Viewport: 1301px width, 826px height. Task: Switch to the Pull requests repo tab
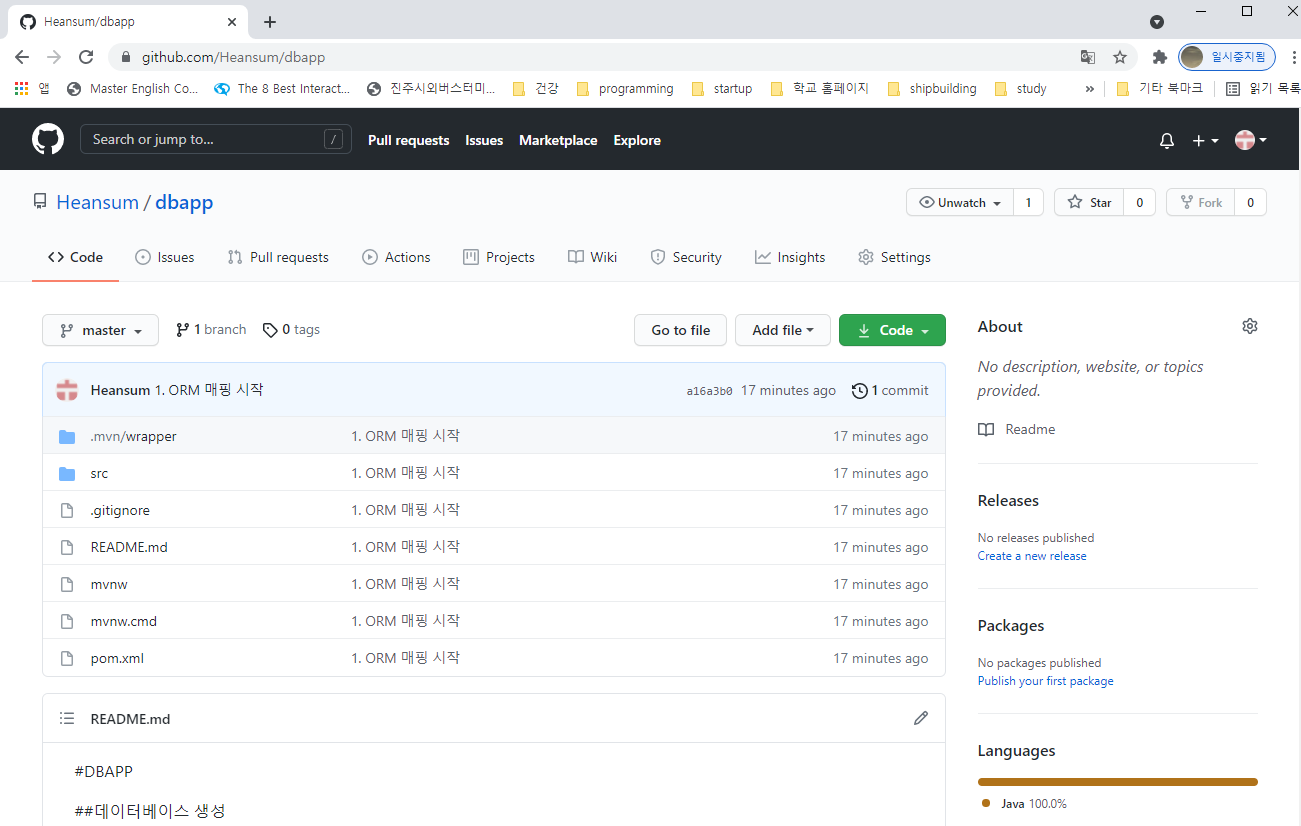coord(278,257)
